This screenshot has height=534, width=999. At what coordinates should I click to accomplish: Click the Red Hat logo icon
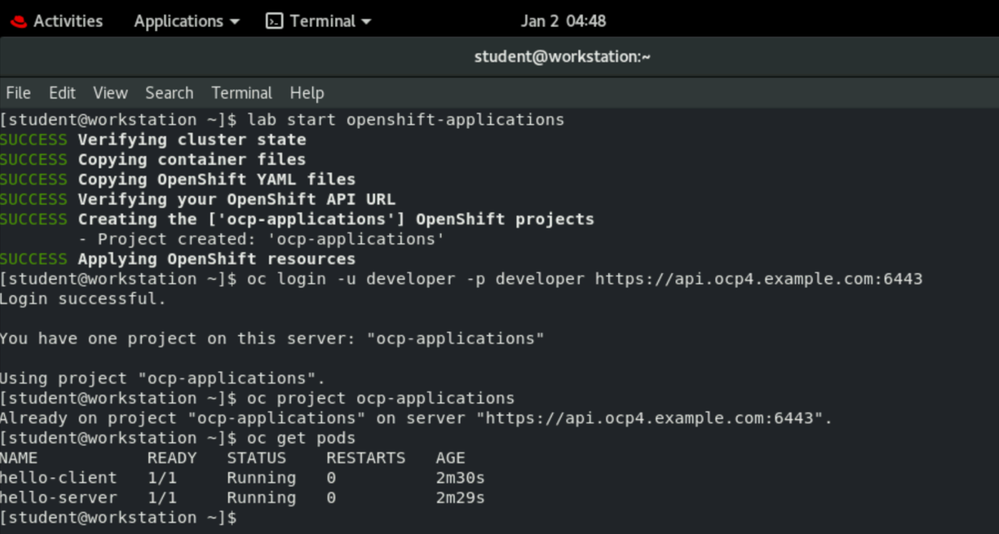click(18, 21)
